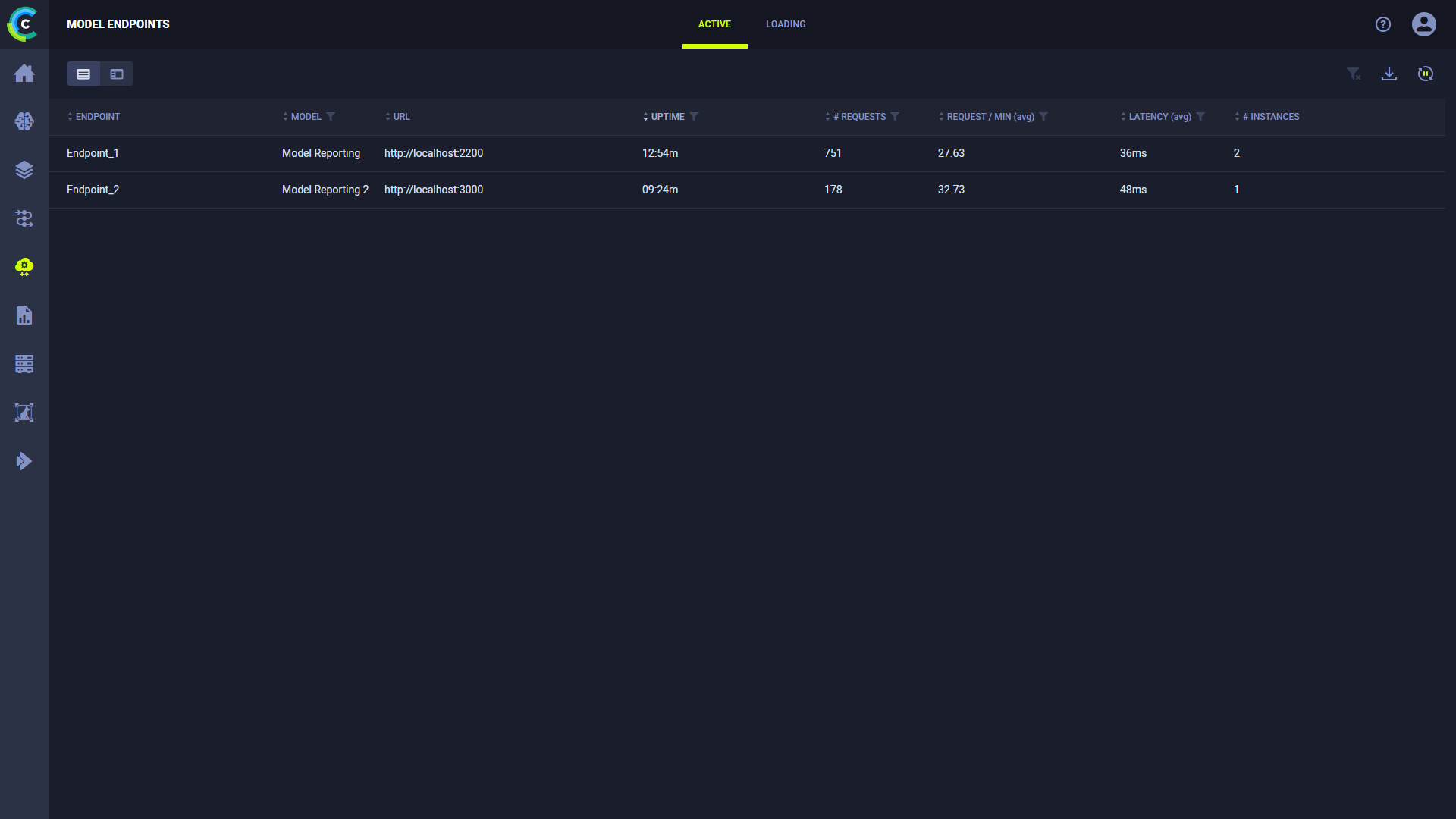The image size is (1456, 819).
Task: Download the endpoints table
Action: pos(1389,74)
